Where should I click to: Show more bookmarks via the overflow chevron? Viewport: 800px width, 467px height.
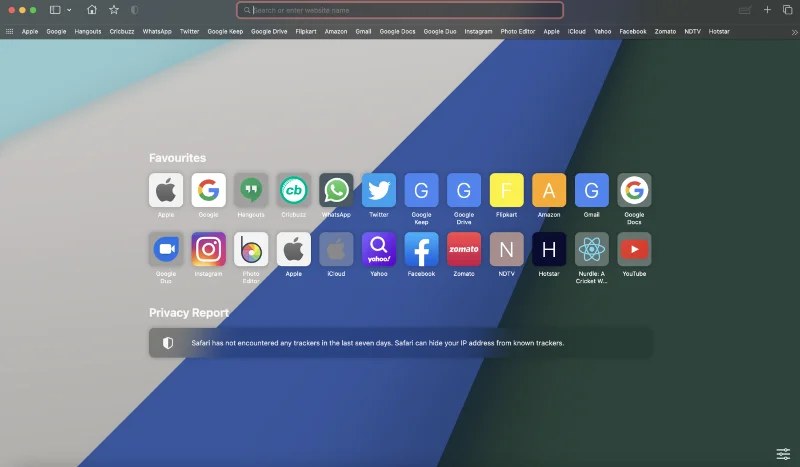(x=794, y=32)
